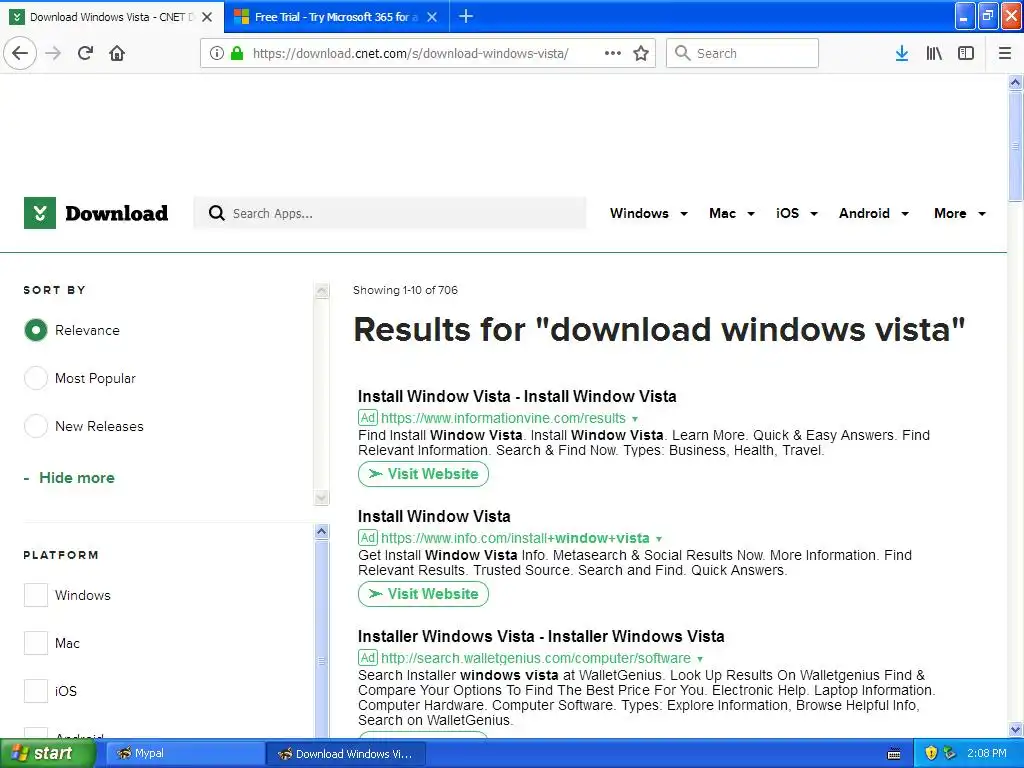Open dropdown arrow beside info.com URL
The image size is (1024, 768).
pyautogui.click(x=659, y=539)
